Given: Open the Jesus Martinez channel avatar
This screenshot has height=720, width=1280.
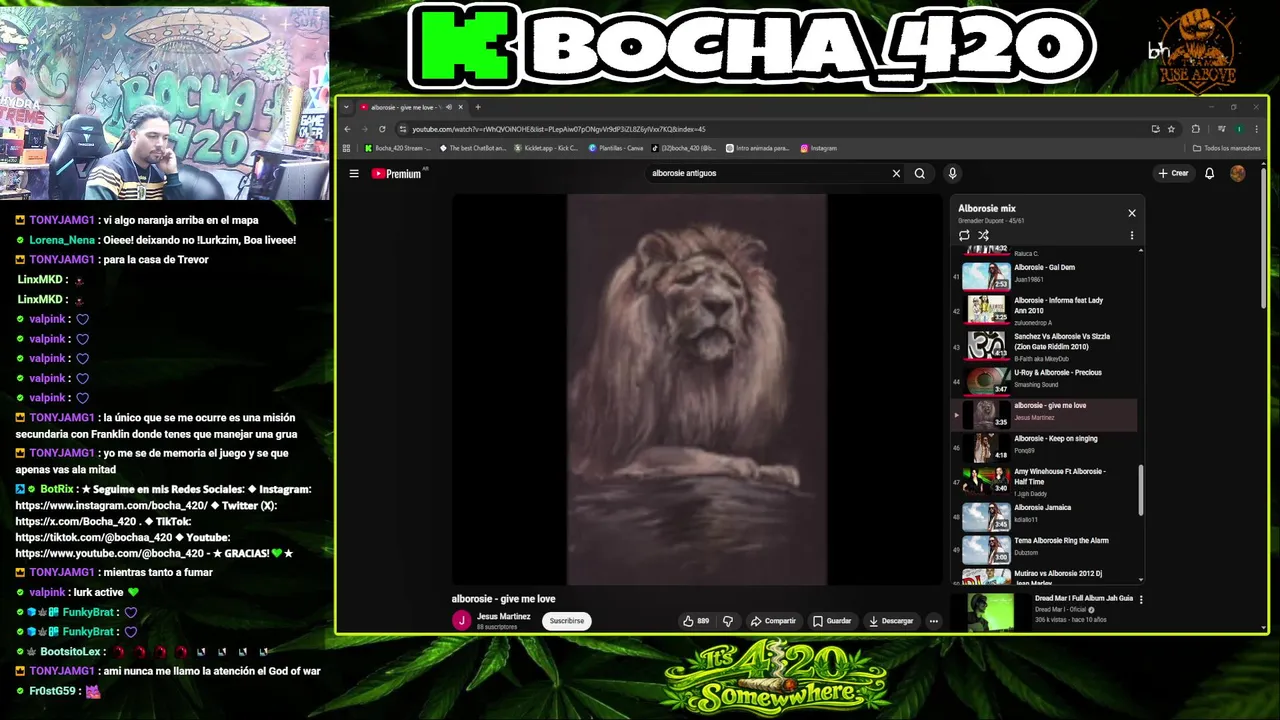Looking at the screenshot, I should coord(461,620).
